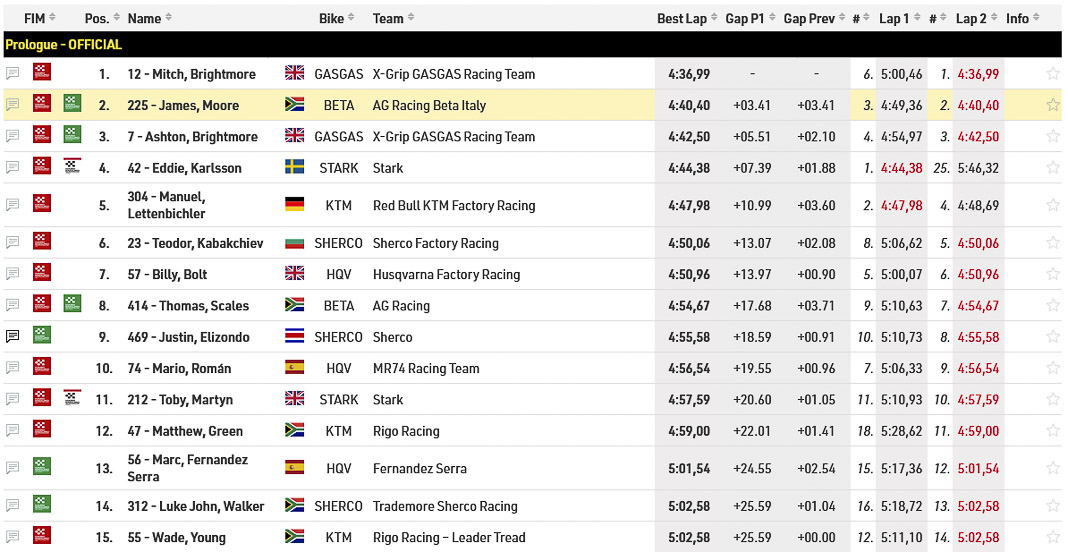Viewport: 1068px width, 552px height.
Task: Open comment icon for James Moore row
Action: pos(12,104)
